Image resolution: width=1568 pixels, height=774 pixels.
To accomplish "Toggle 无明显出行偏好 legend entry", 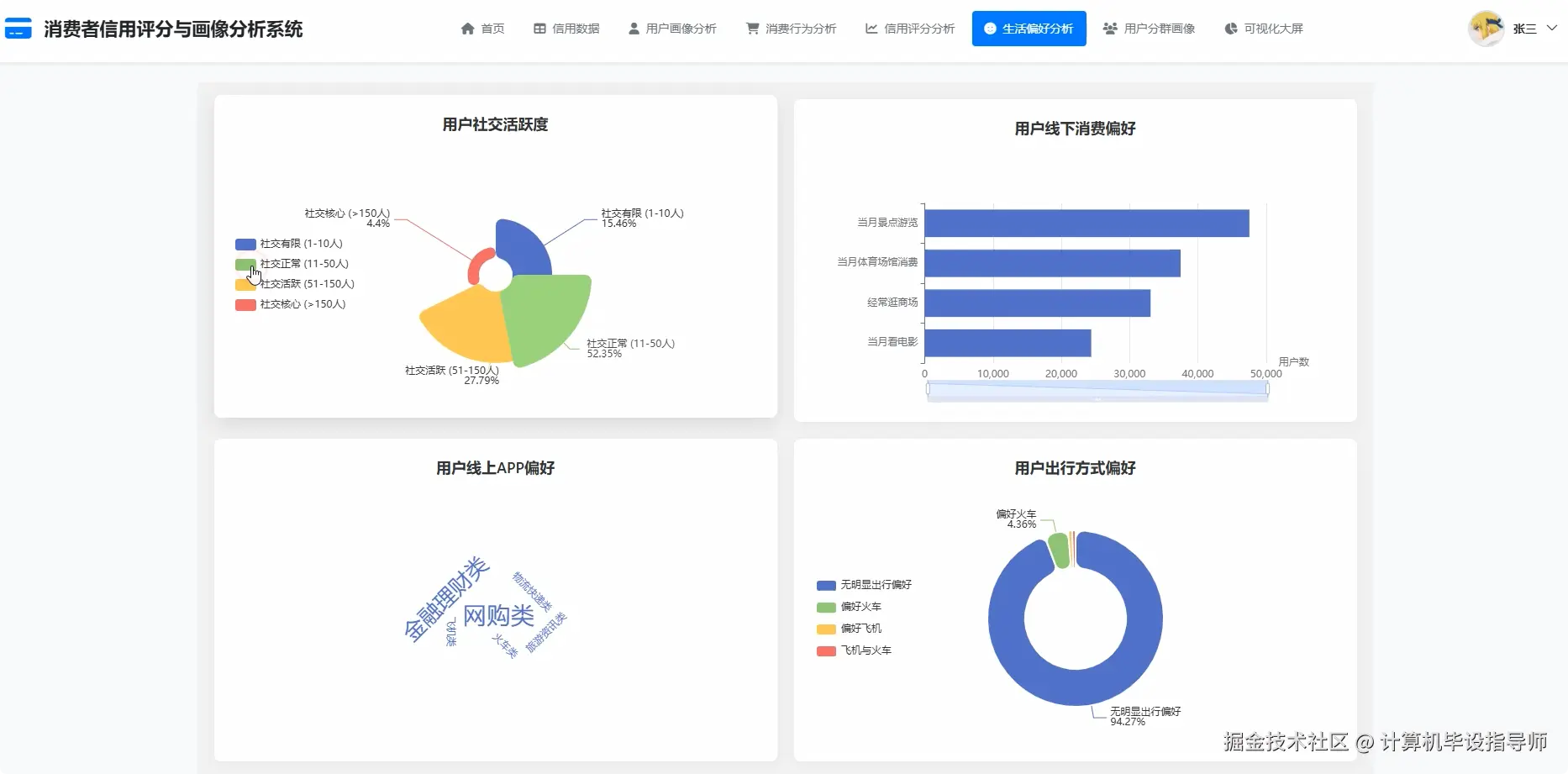I will coord(864,585).
